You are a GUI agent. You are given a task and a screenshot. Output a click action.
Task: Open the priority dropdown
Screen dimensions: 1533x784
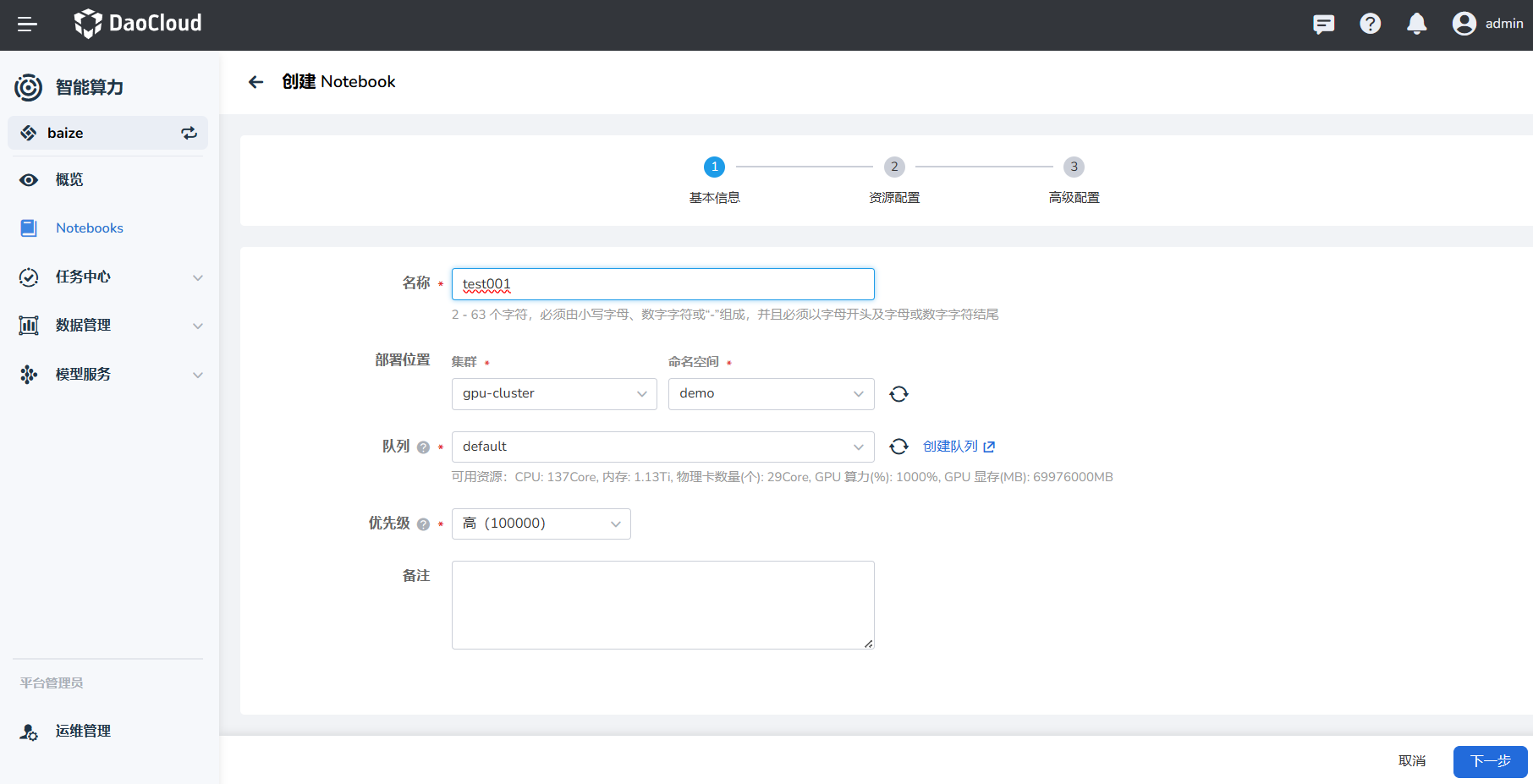tap(541, 524)
